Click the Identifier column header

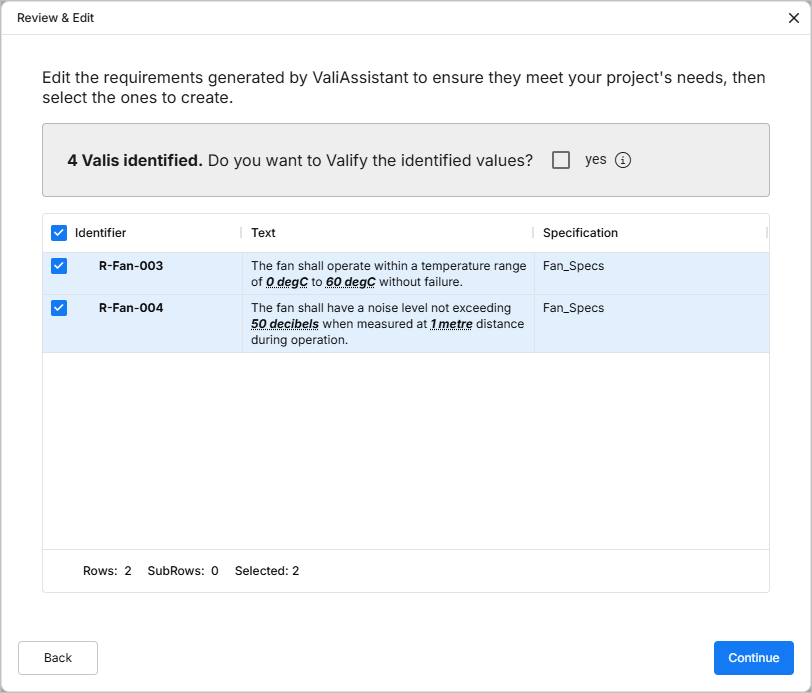click(x=101, y=233)
